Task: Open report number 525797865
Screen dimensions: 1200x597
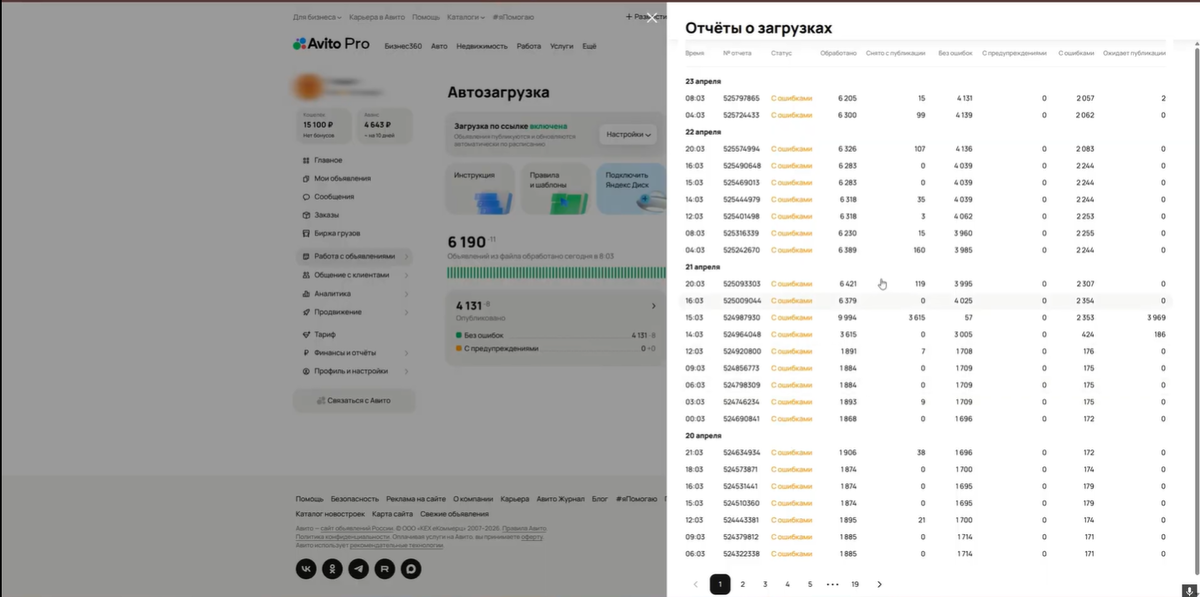Action: 741,98
